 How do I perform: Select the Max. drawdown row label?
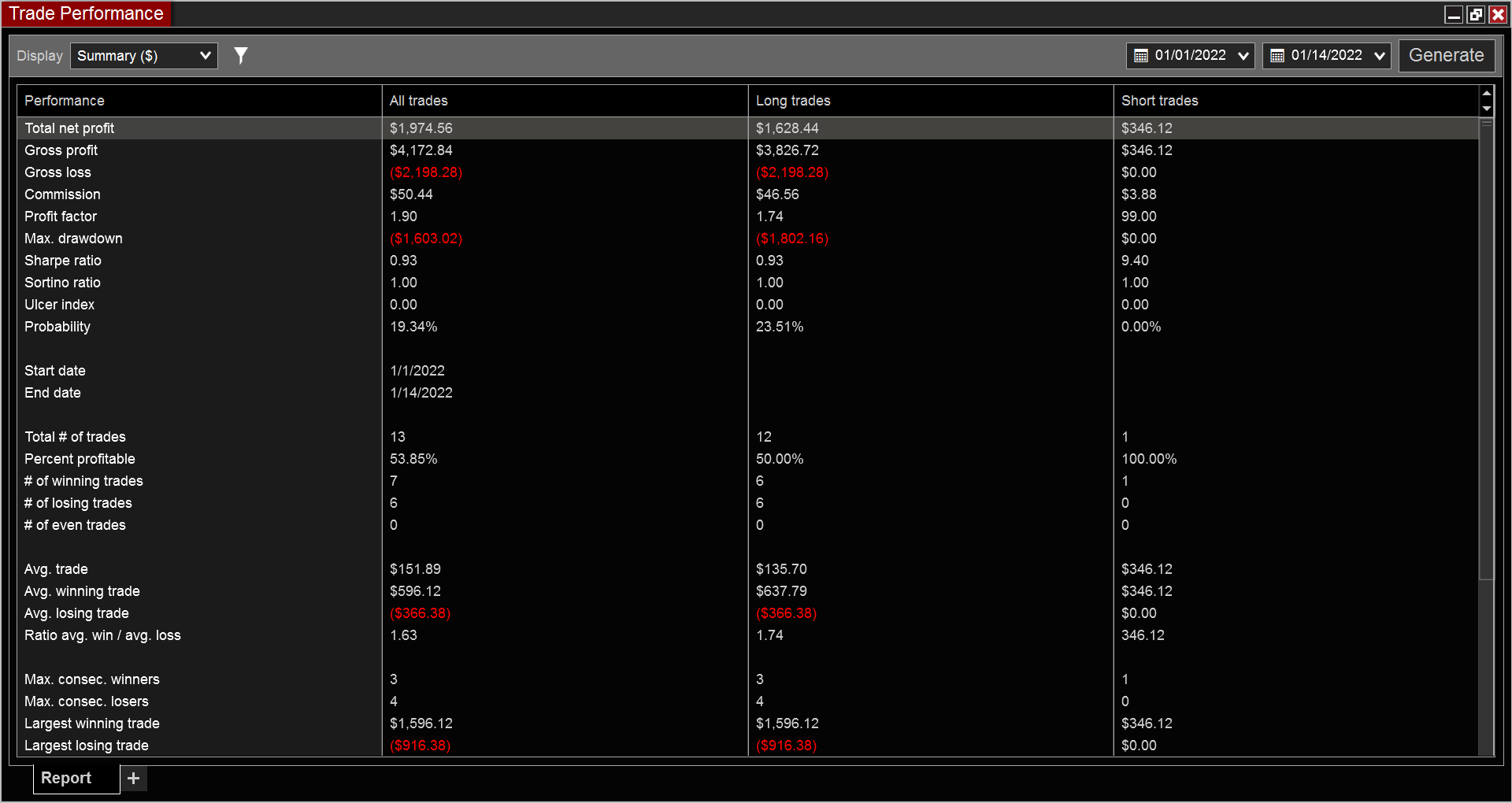[x=73, y=239]
